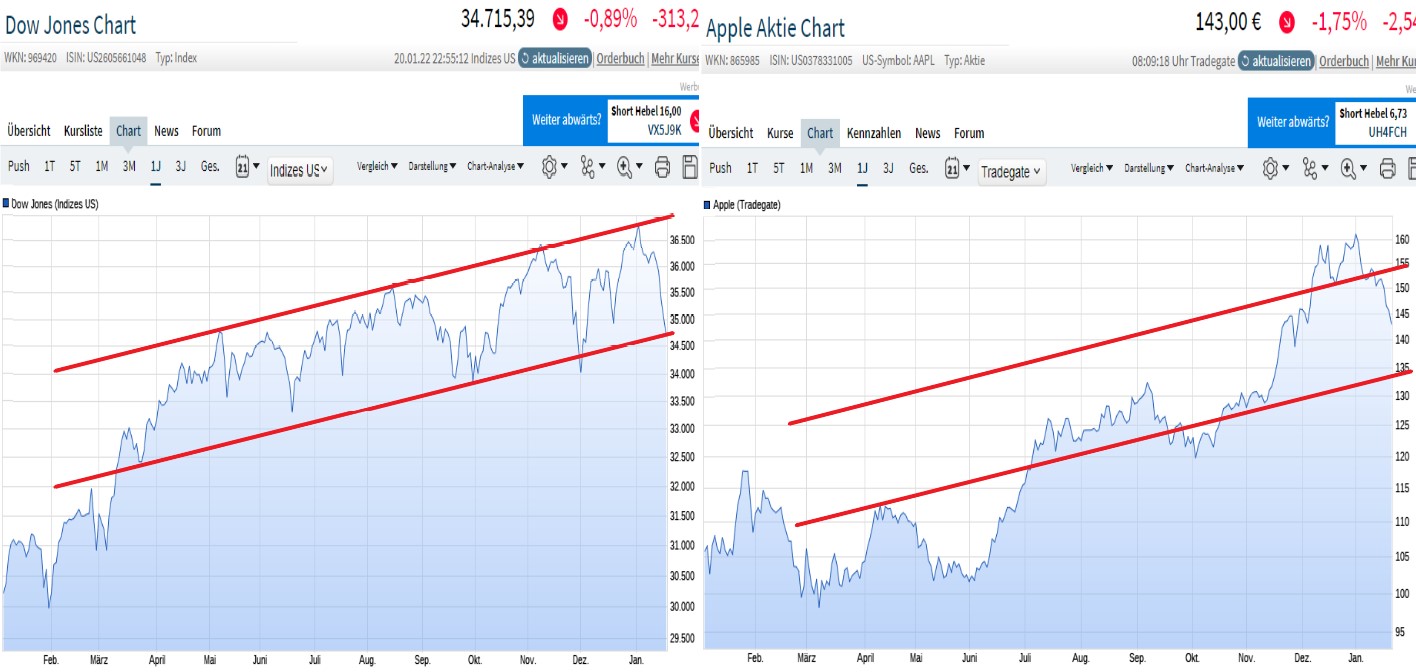This screenshot has width=1416, height=672.
Task: Select the 3M timeframe for the Dow Jones chart
Action: tap(127, 167)
